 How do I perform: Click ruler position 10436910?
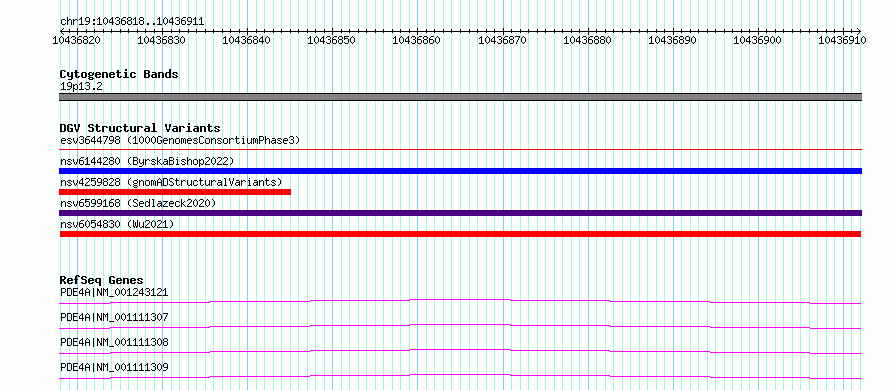842,40
